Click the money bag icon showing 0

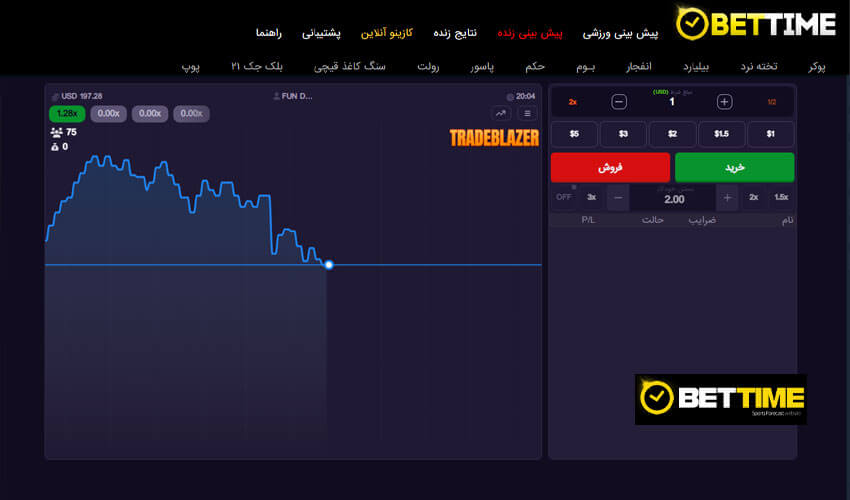tap(55, 147)
